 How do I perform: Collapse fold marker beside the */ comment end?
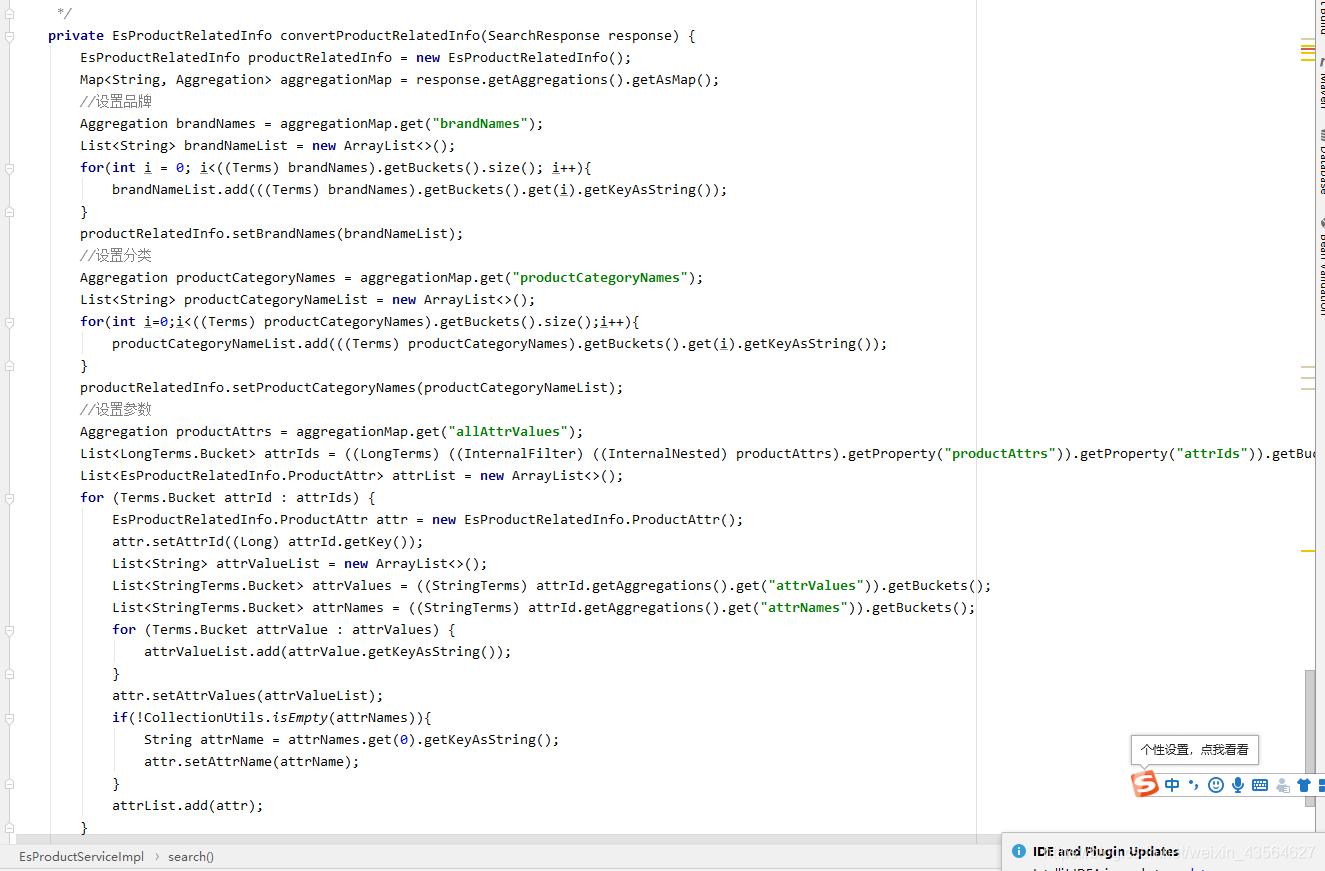point(10,14)
